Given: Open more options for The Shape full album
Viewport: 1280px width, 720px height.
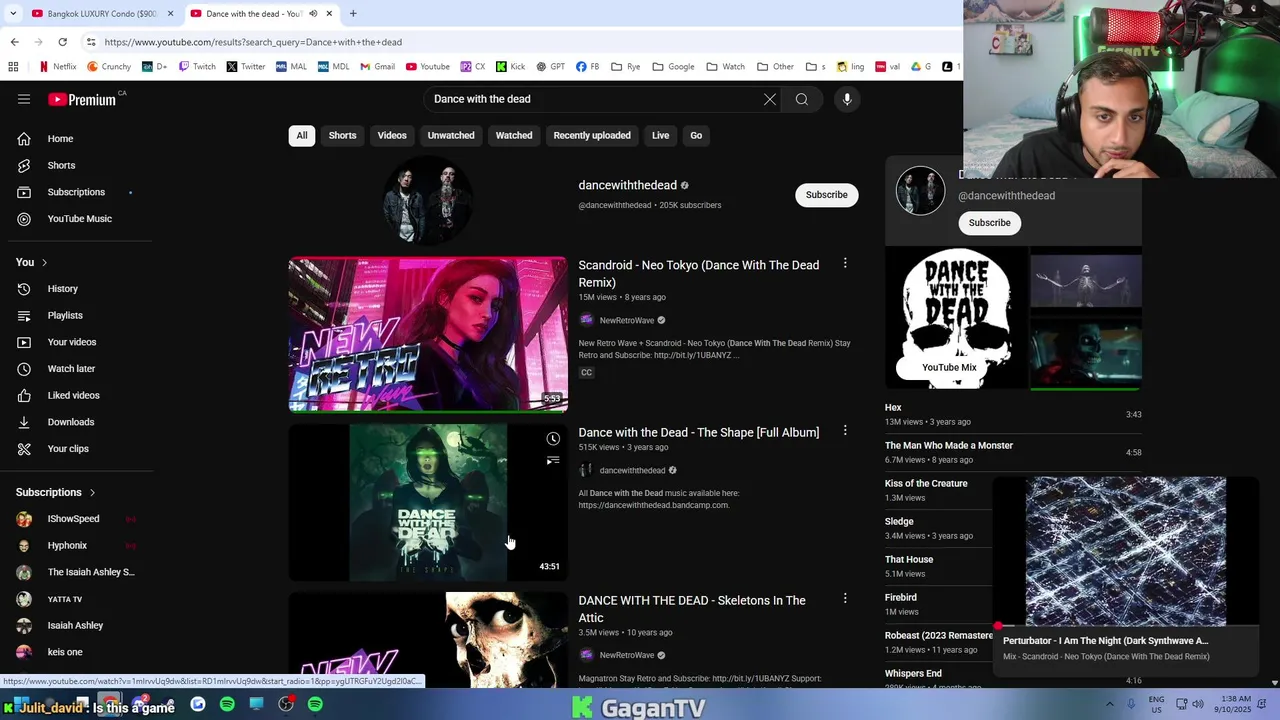Looking at the screenshot, I should [x=845, y=431].
